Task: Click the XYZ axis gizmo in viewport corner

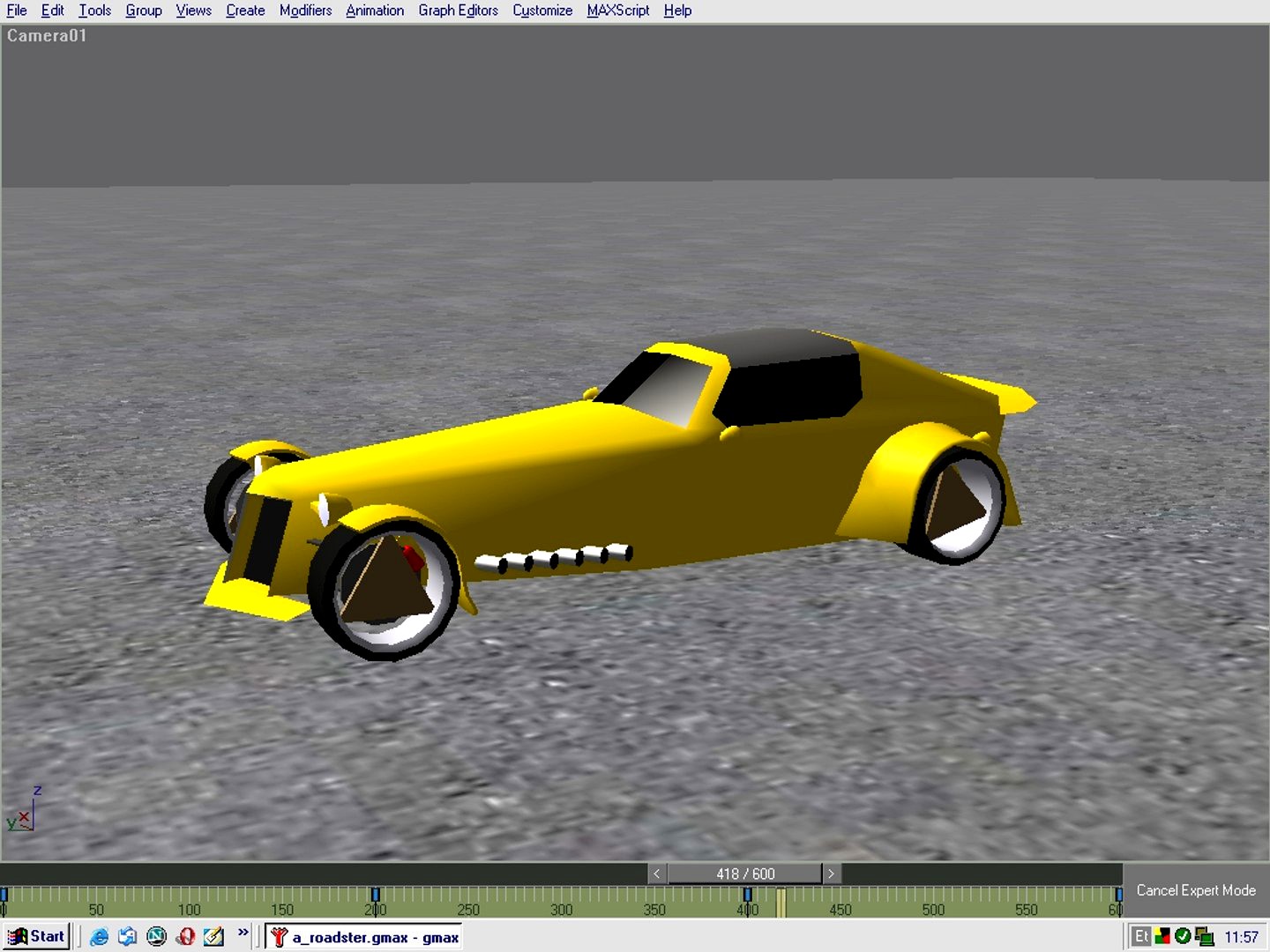Action: pyautogui.click(x=24, y=809)
